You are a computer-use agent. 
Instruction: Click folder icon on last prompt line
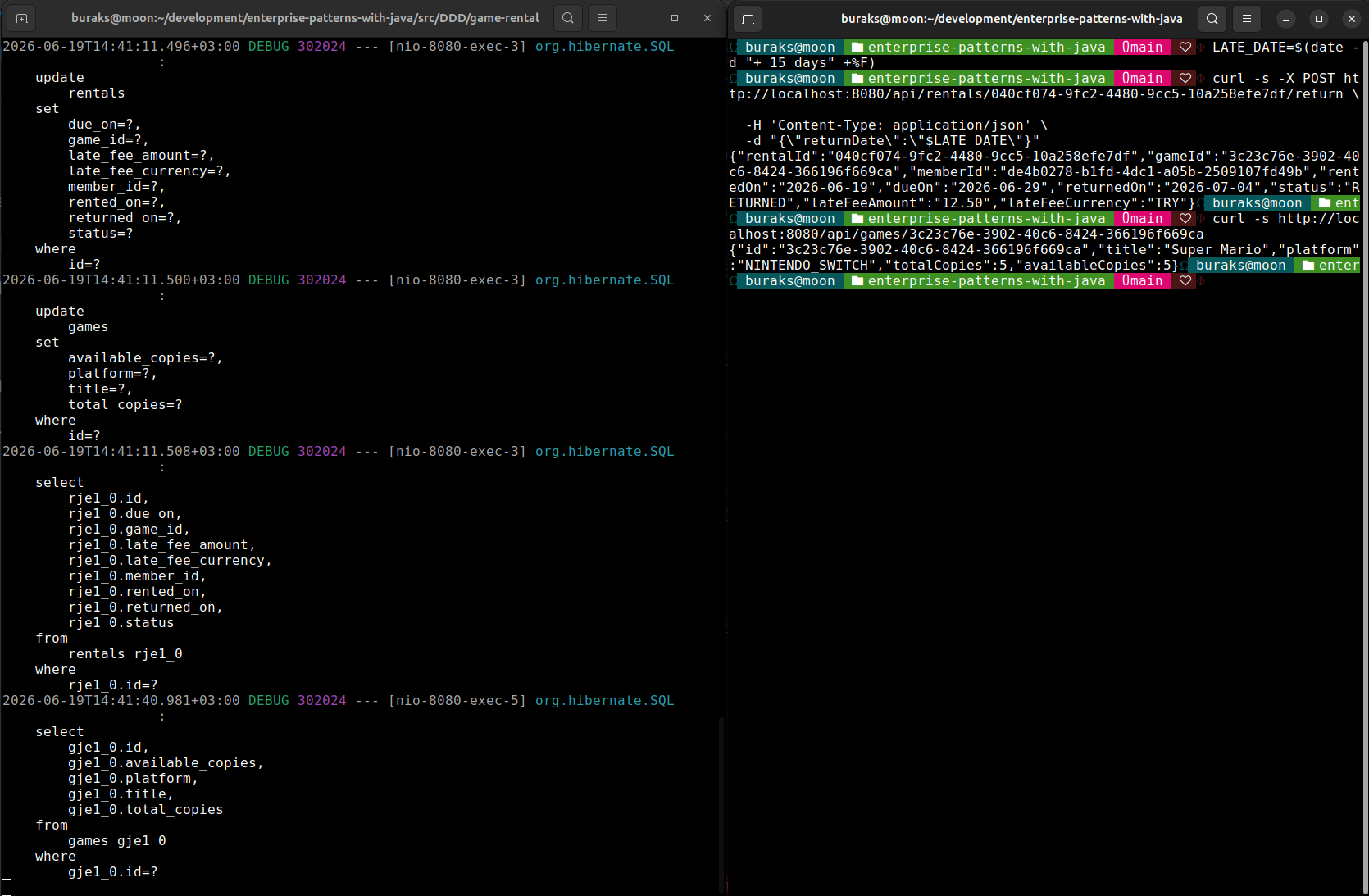857,281
